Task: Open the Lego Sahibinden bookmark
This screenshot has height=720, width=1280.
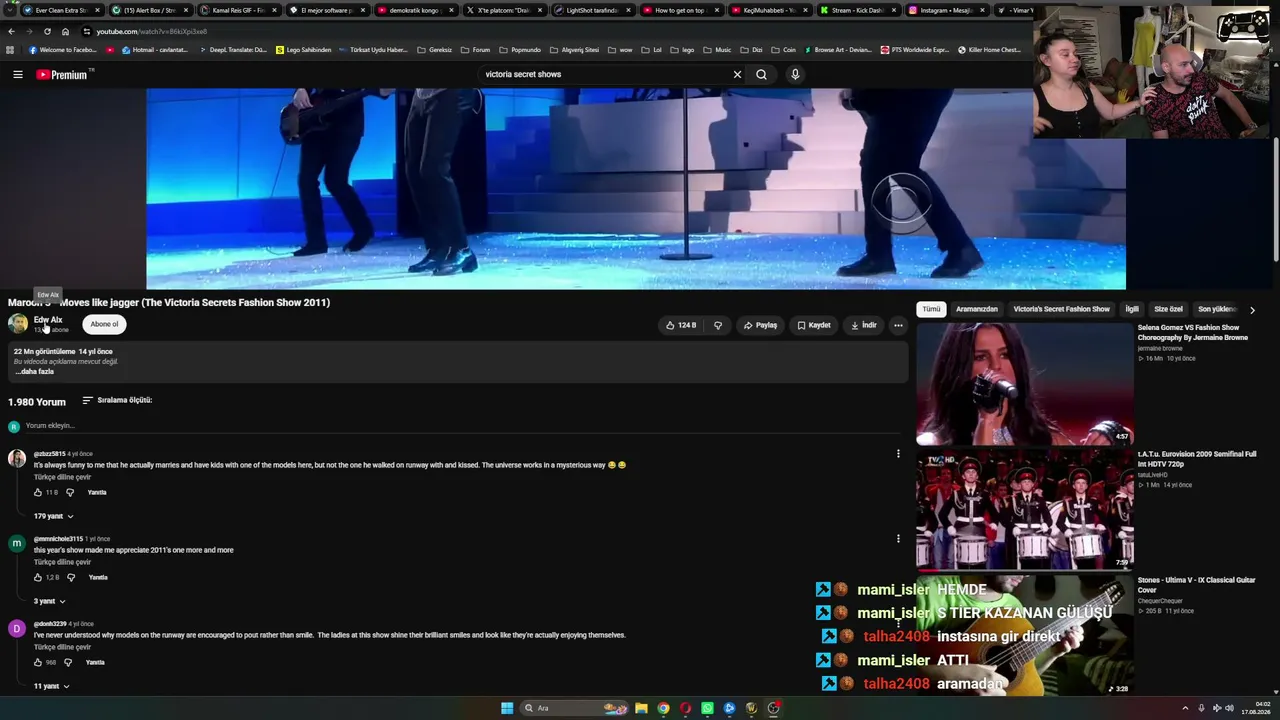Action: (x=303, y=49)
